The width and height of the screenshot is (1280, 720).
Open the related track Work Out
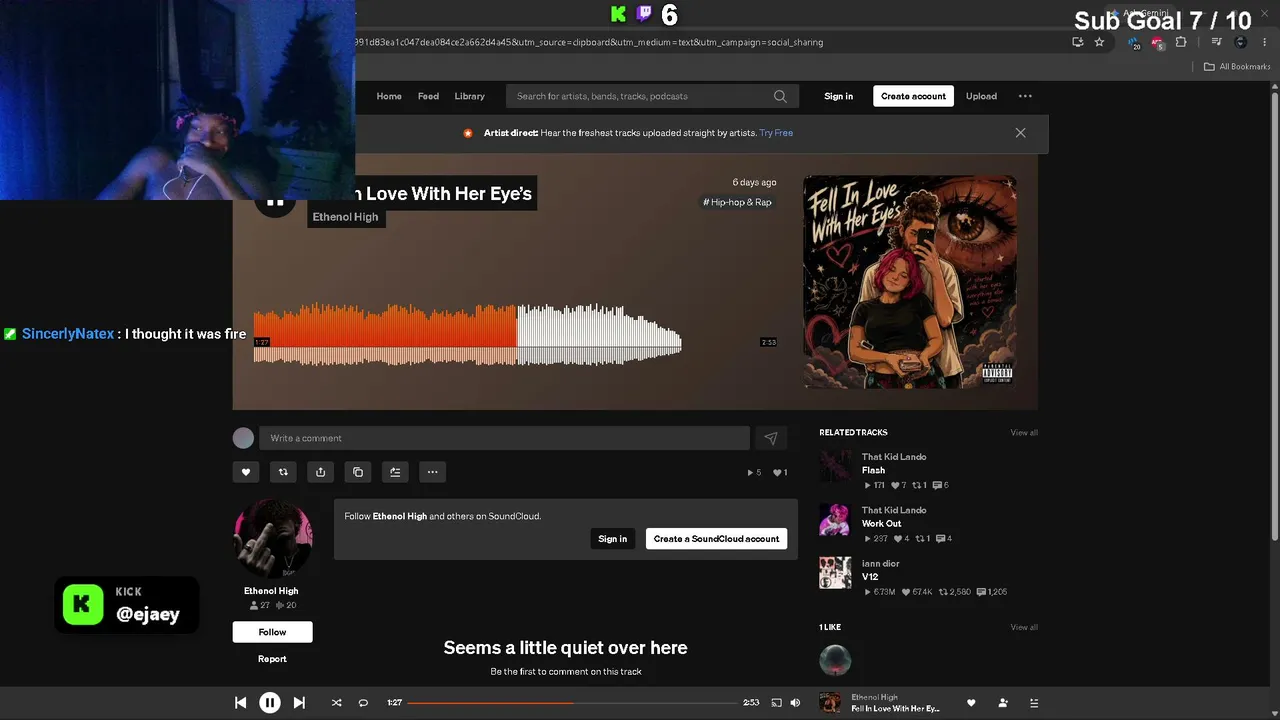(x=881, y=523)
